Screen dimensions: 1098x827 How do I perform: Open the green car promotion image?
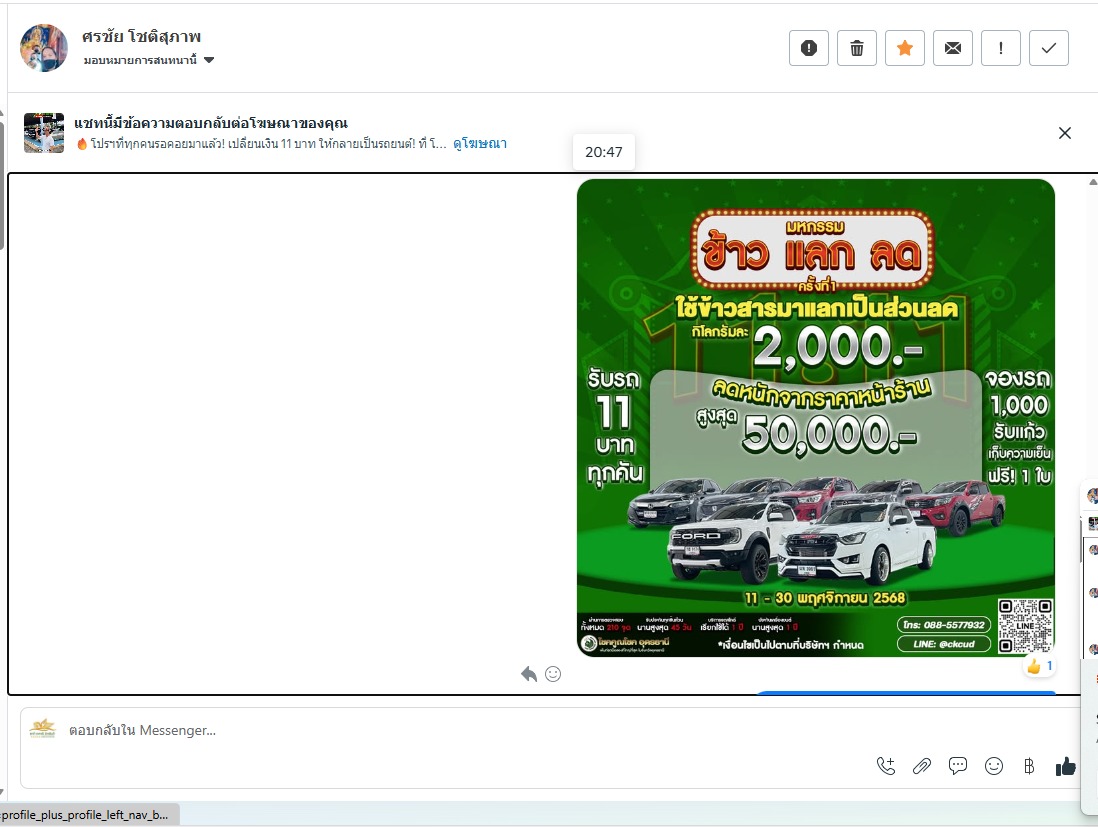(815, 417)
